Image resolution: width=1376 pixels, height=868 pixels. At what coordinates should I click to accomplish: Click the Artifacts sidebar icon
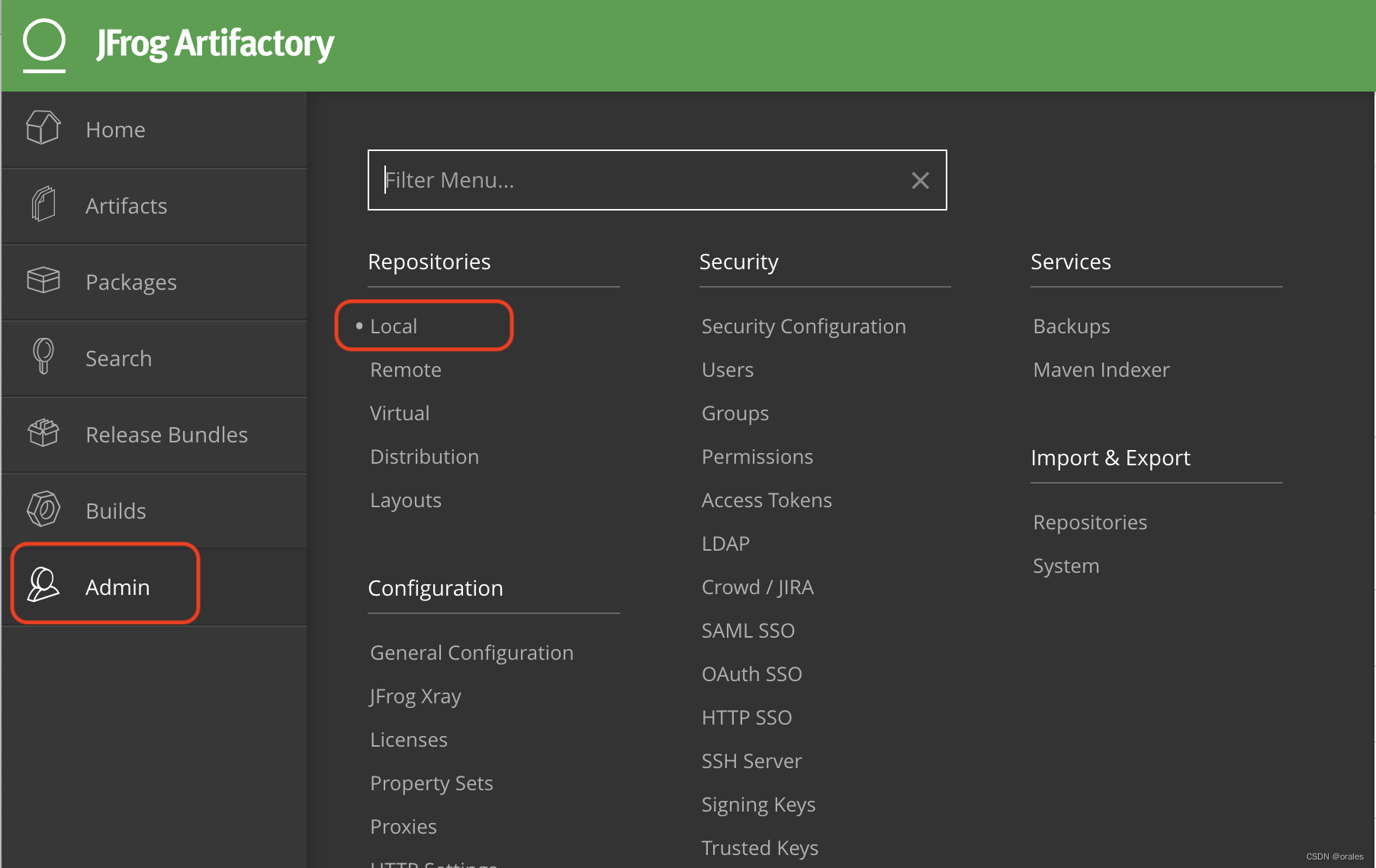click(43, 204)
